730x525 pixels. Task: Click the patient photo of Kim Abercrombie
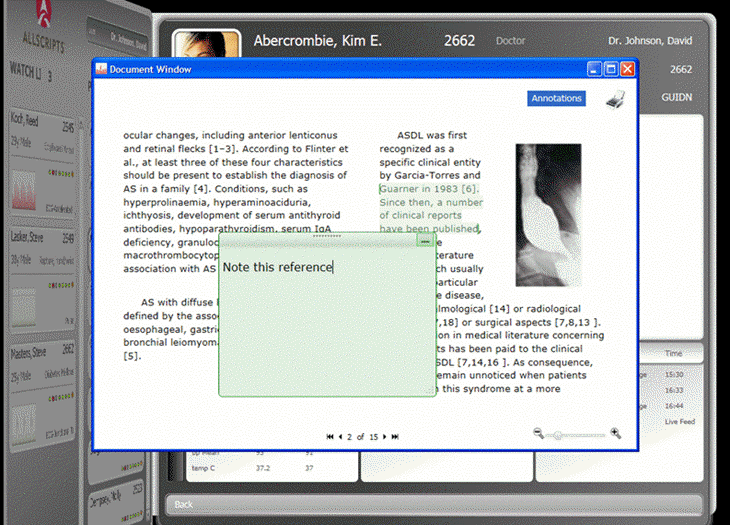pos(206,44)
